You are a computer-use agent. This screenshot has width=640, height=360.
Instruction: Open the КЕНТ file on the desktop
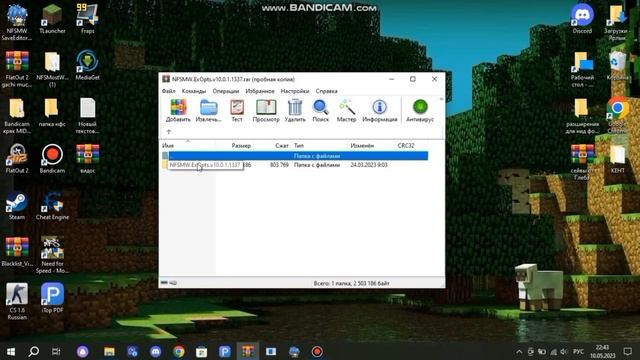617,159
